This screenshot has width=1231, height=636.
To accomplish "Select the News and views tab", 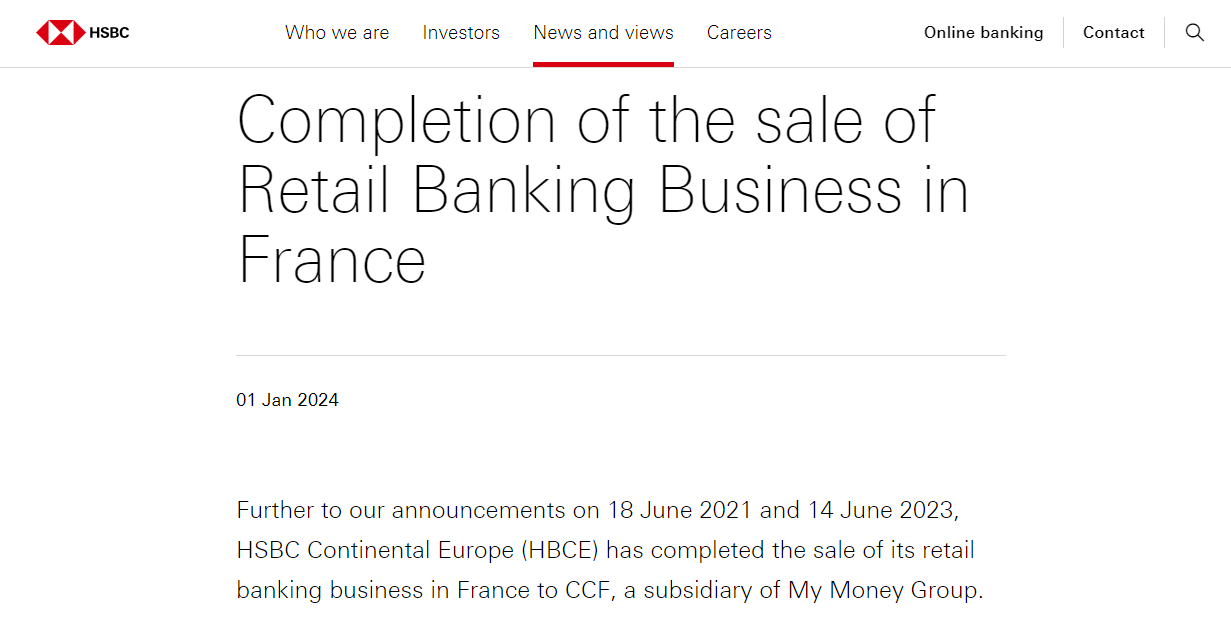I will click(603, 33).
